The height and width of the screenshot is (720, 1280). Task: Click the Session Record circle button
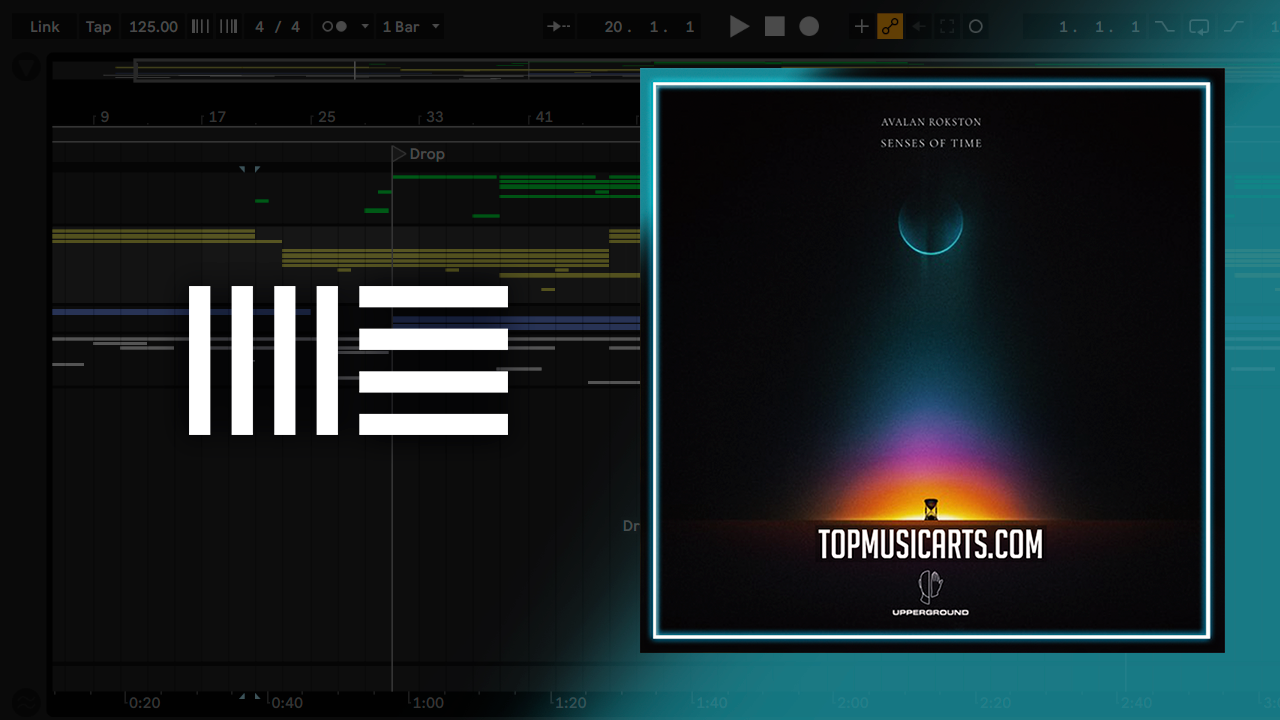point(976,27)
